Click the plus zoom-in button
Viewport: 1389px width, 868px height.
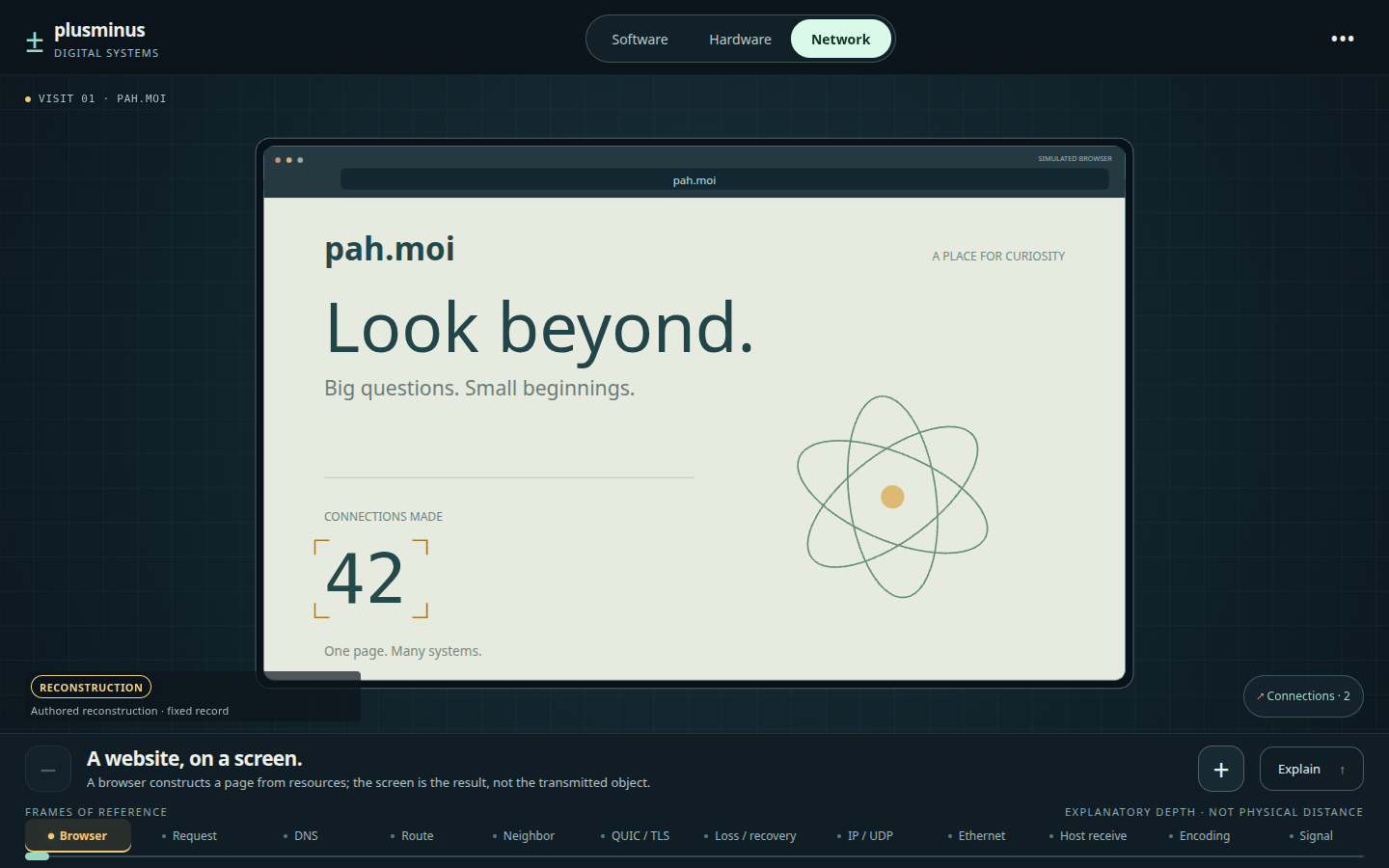coord(1221,770)
